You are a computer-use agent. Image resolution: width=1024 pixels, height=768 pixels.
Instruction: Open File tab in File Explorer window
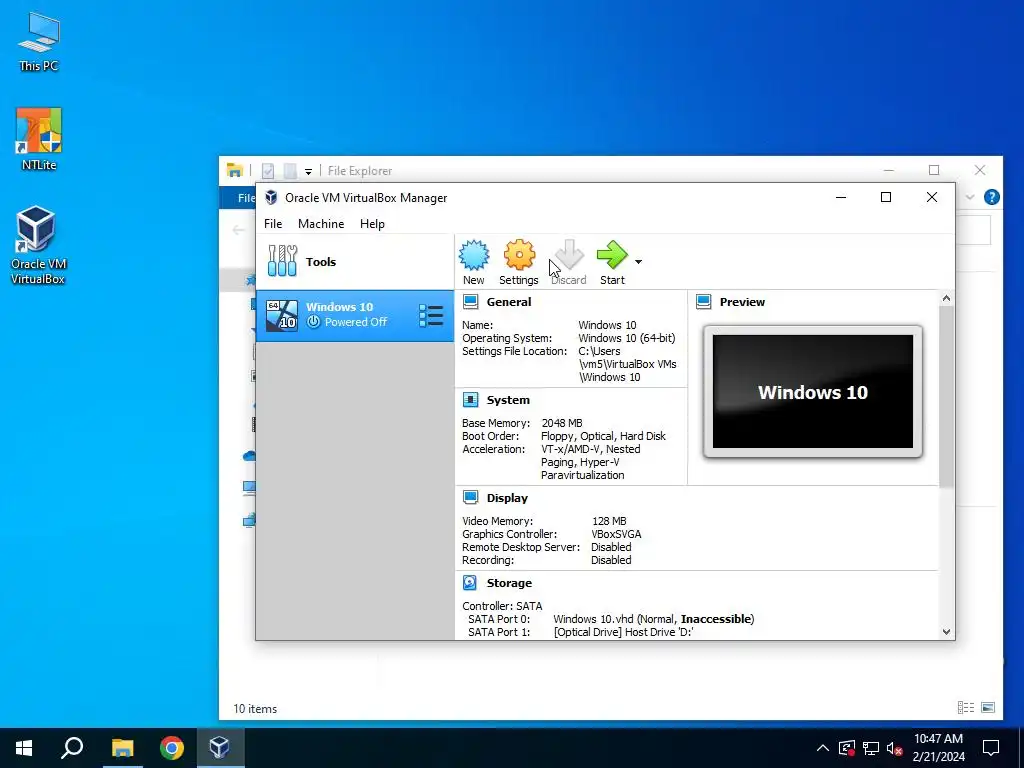click(246, 198)
